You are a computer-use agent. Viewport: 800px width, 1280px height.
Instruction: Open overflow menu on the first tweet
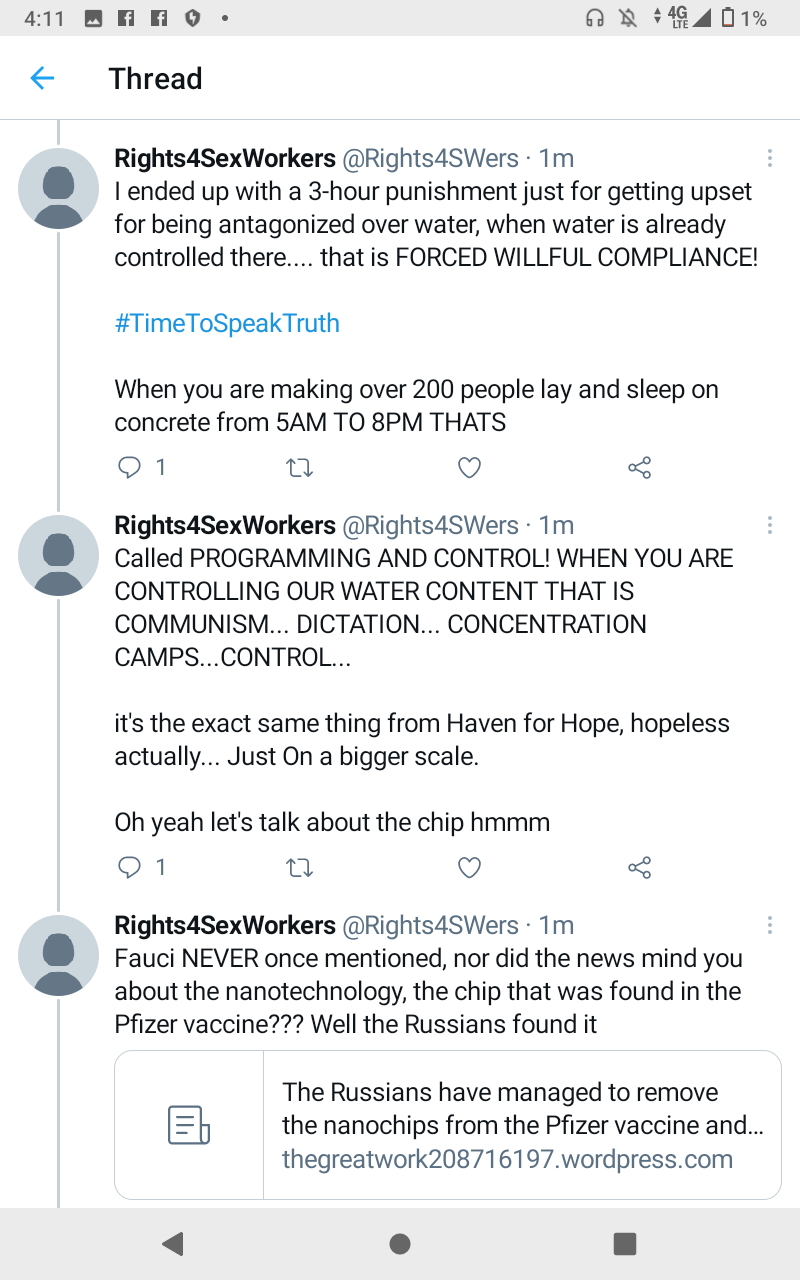pos(769,158)
